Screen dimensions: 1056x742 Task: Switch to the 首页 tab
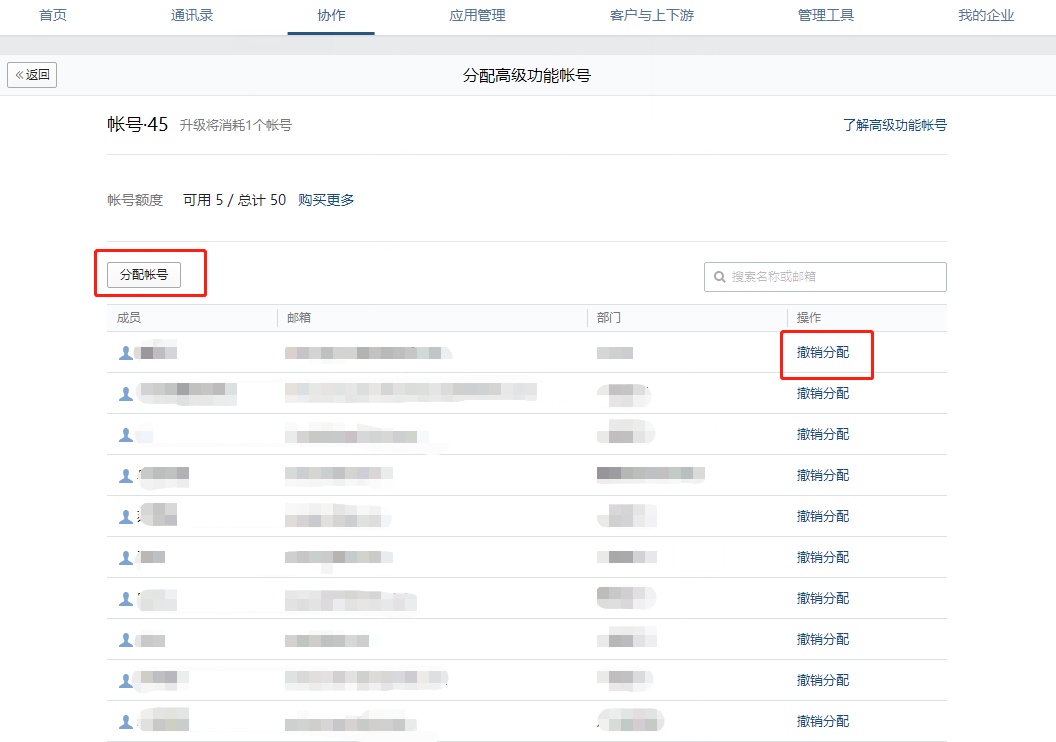tap(53, 16)
